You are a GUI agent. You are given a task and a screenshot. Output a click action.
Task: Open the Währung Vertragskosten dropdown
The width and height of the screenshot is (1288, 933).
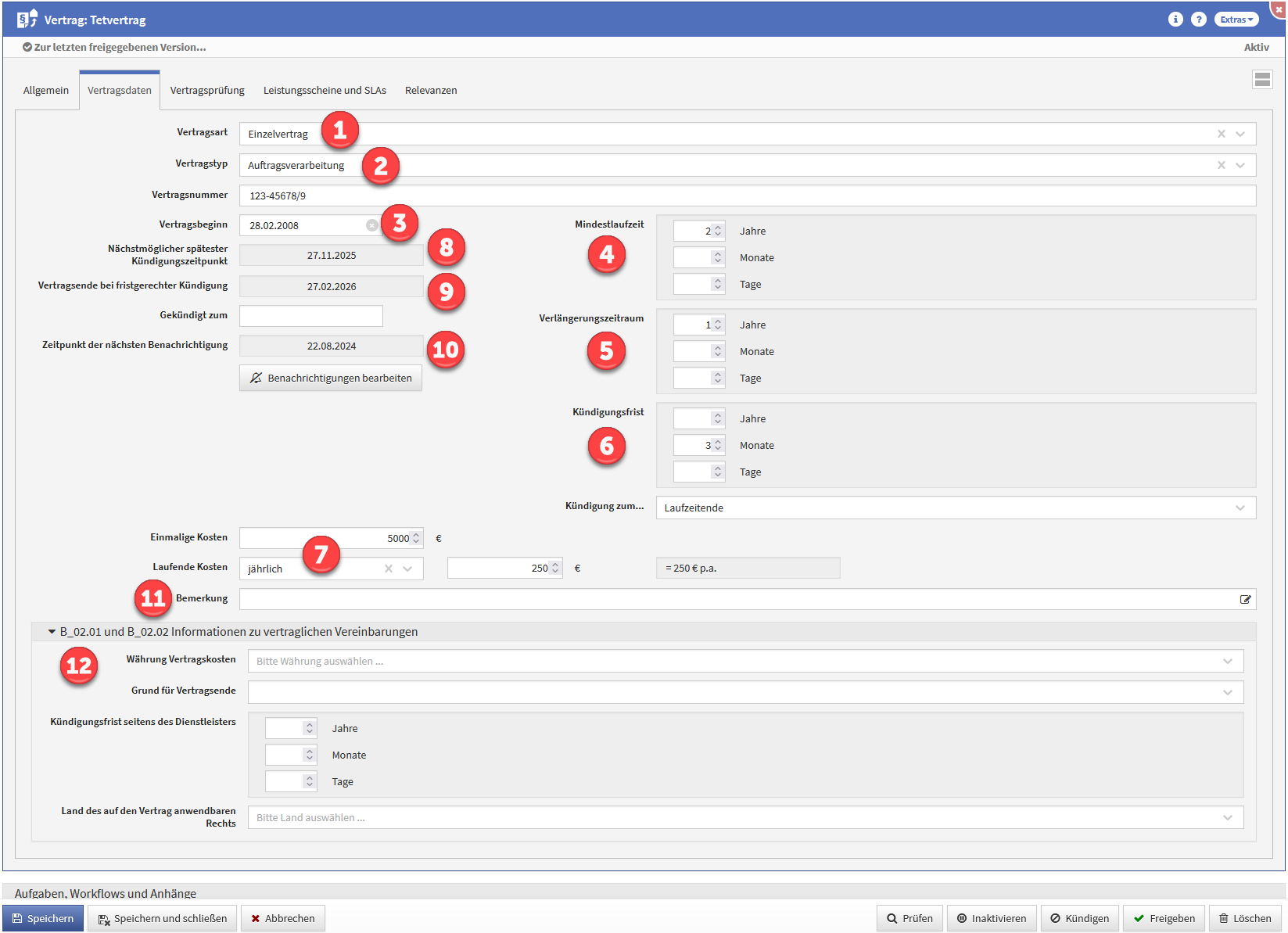coord(1227,662)
